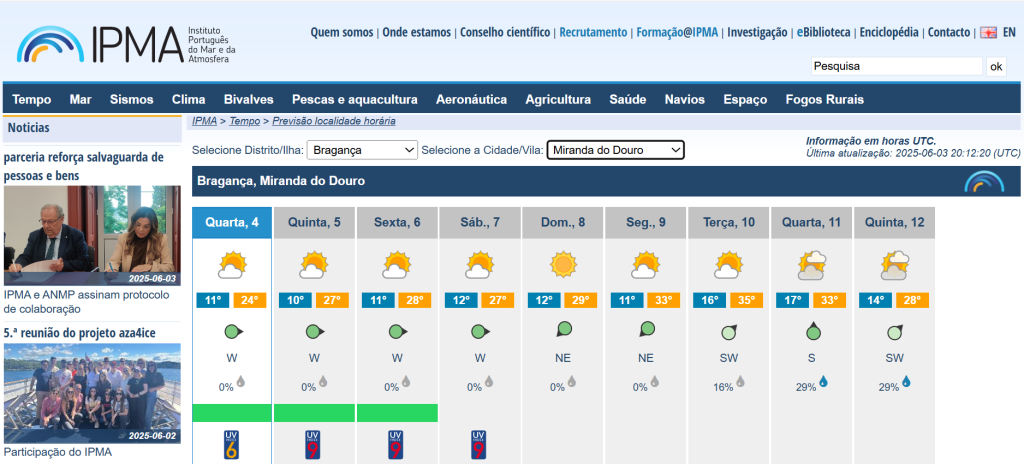Click green warning bar under Sexta, 6
Image resolution: width=1024 pixels, height=464 pixels.
coord(397,413)
